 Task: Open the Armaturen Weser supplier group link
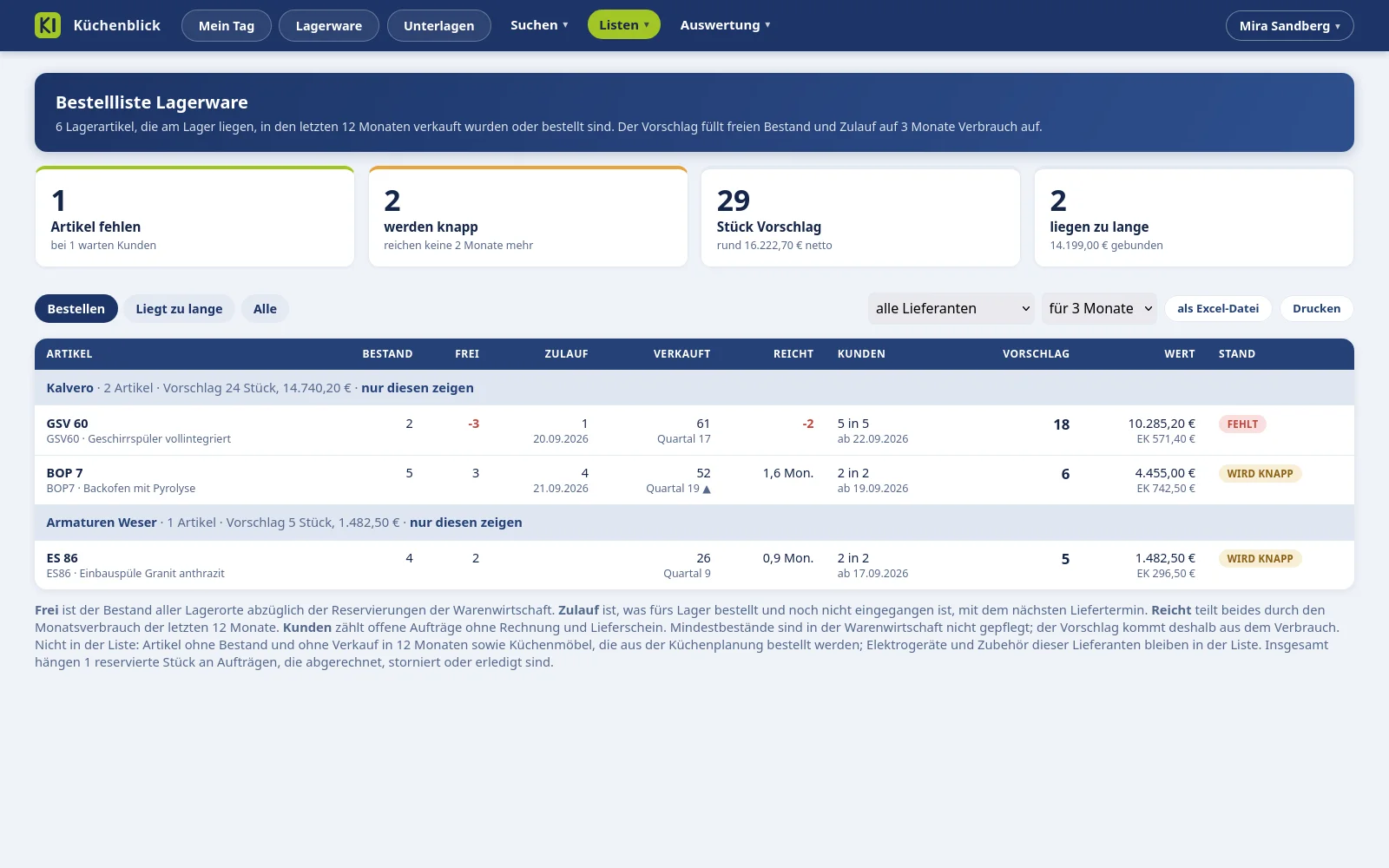[102, 523]
